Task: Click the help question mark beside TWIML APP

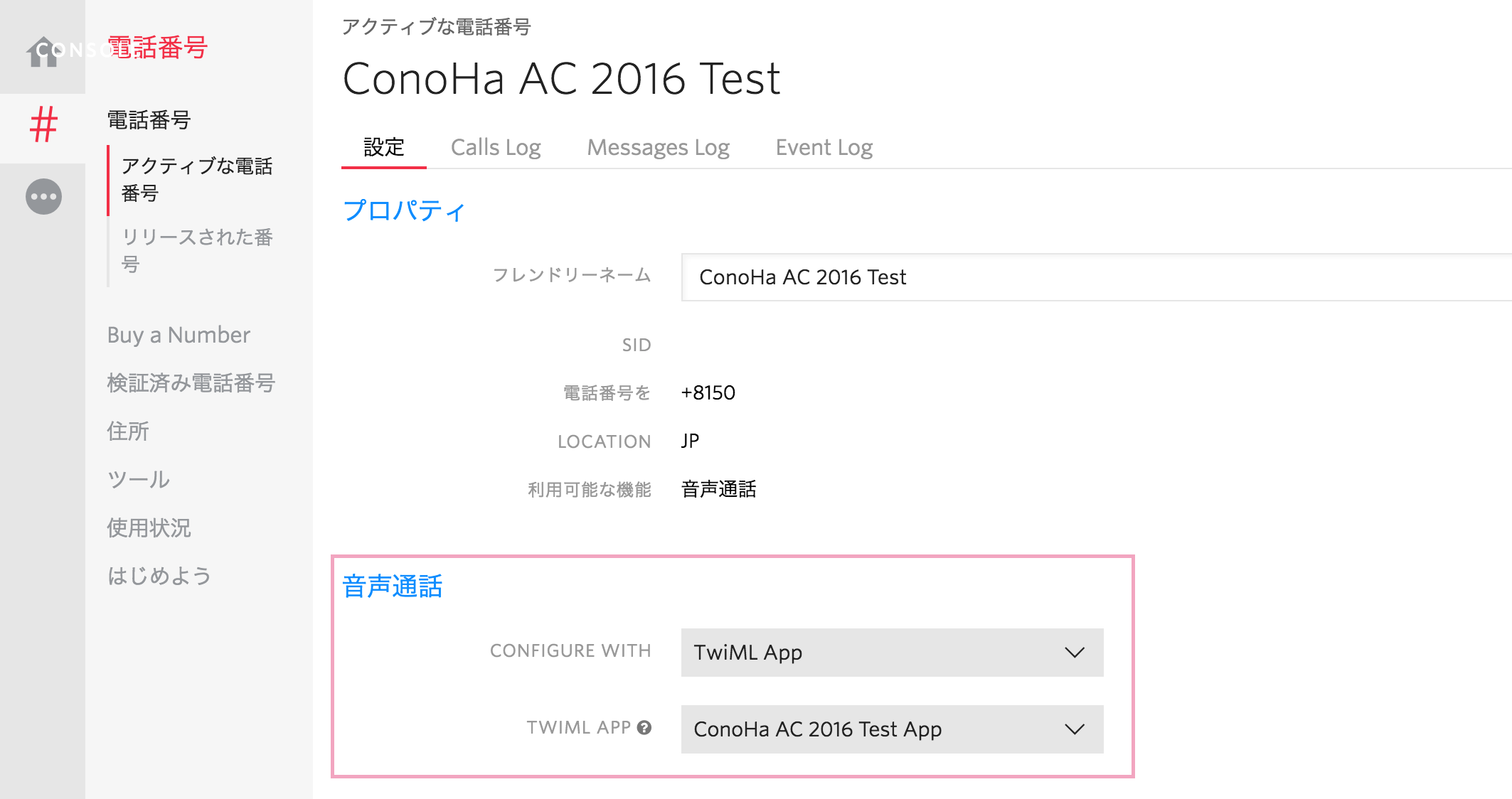Action: (x=644, y=728)
